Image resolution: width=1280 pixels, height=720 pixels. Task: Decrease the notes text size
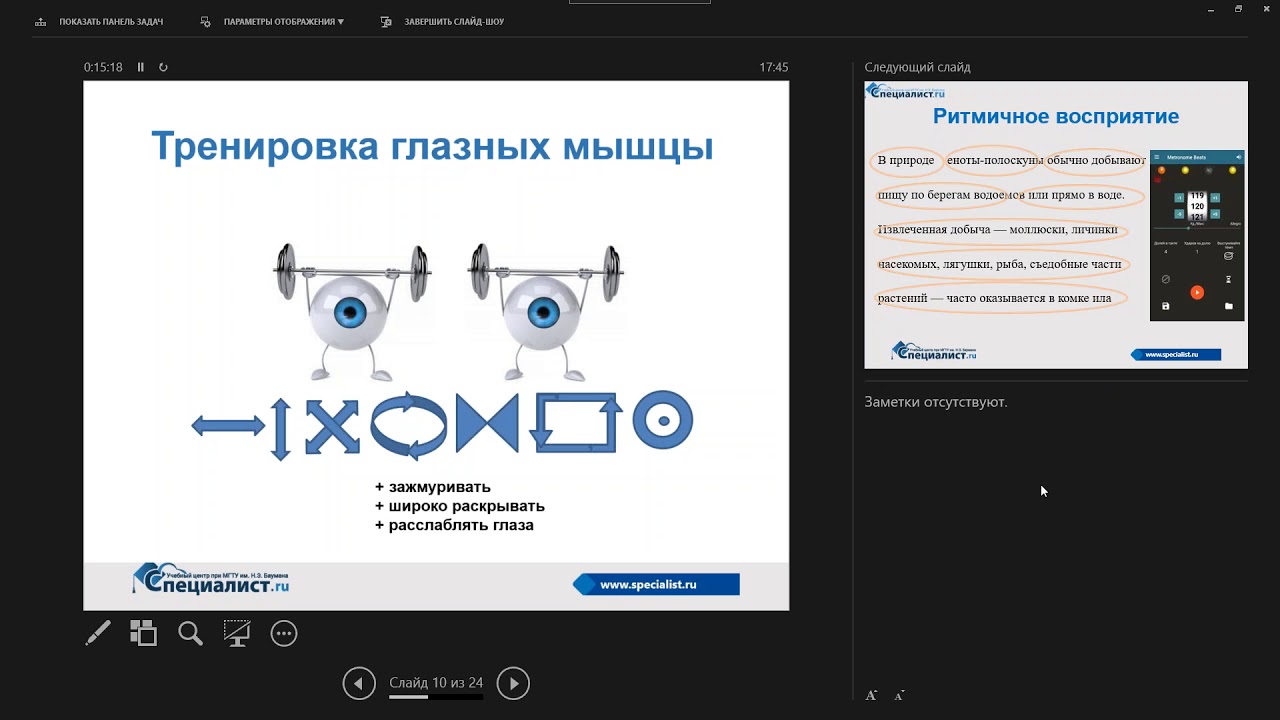pyautogui.click(x=899, y=694)
